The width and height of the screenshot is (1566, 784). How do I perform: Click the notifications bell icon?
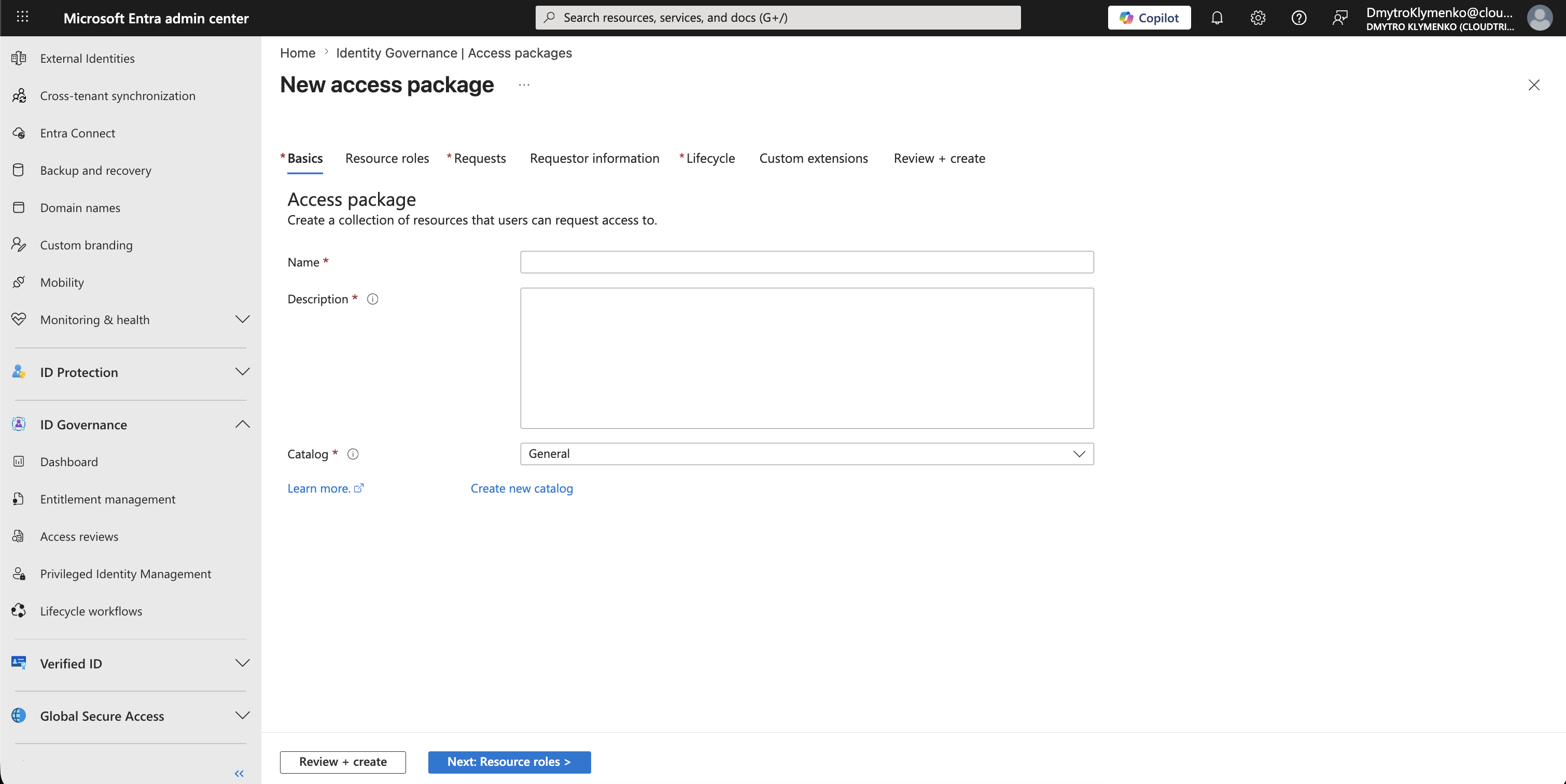click(x=1217, y=18)
